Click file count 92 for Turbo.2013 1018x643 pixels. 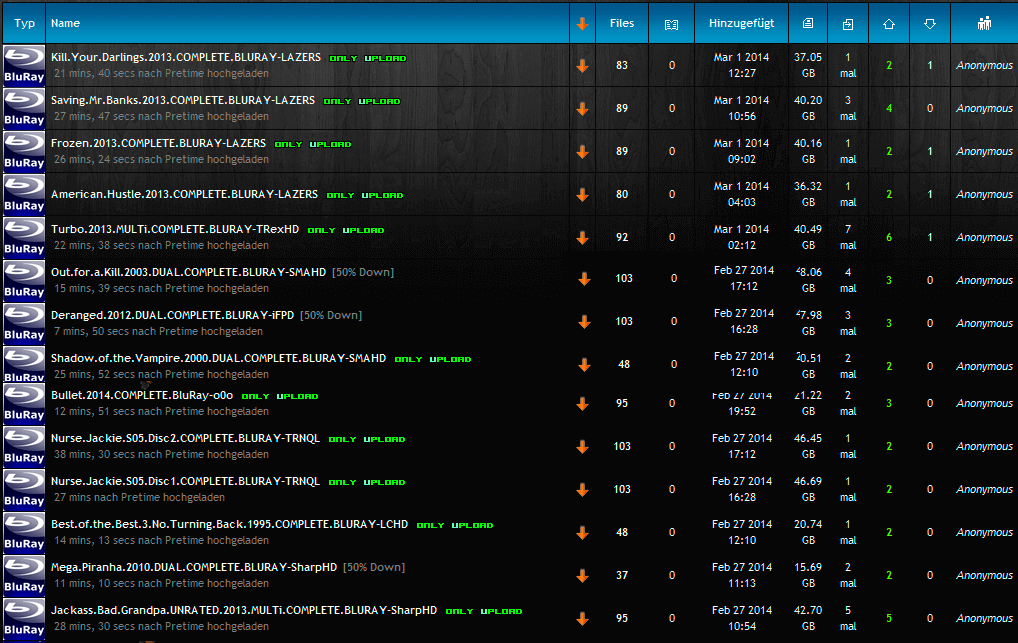click(621, 238)
